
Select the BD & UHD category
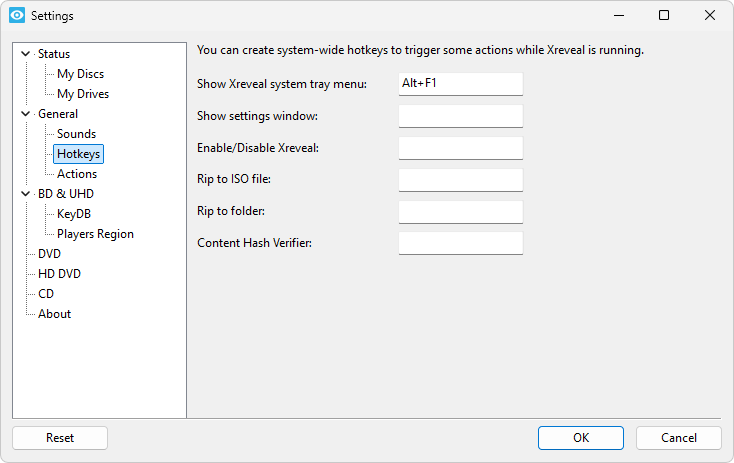[66, 194]
